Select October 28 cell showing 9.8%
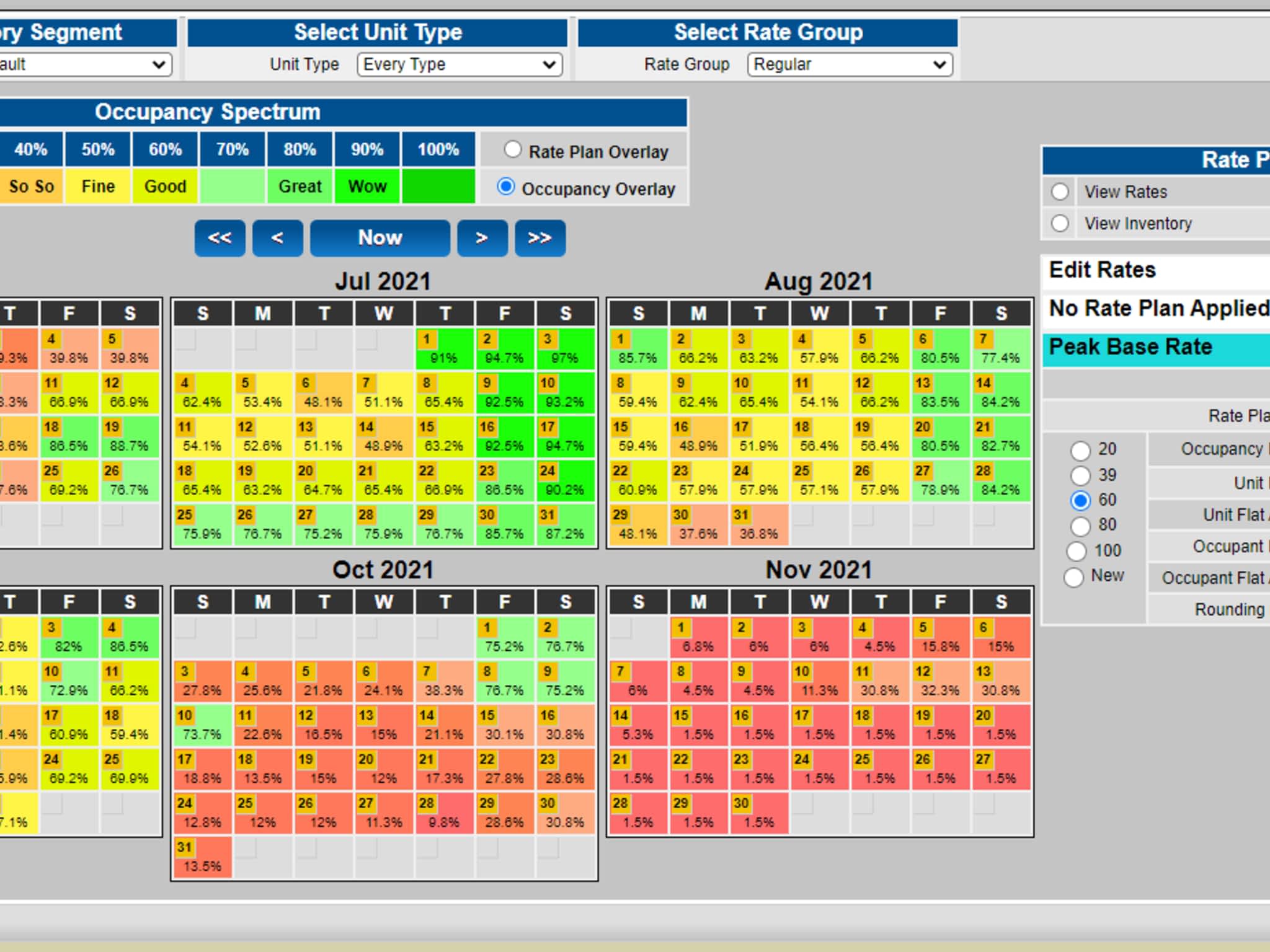 pos(444,814)
